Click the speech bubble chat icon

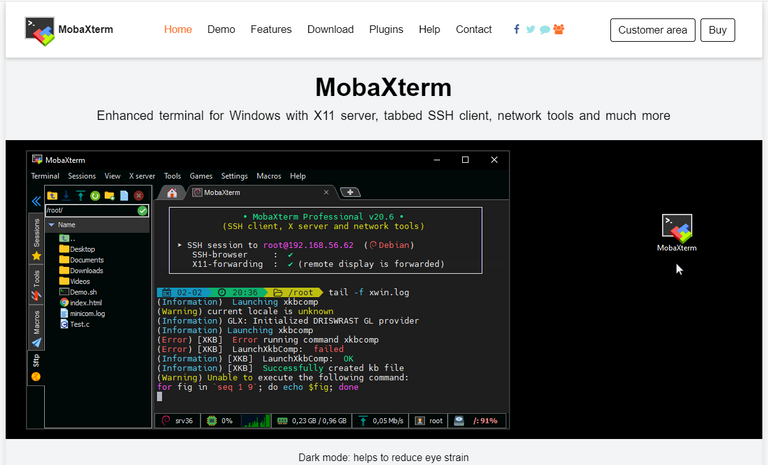tap(545, 30)
